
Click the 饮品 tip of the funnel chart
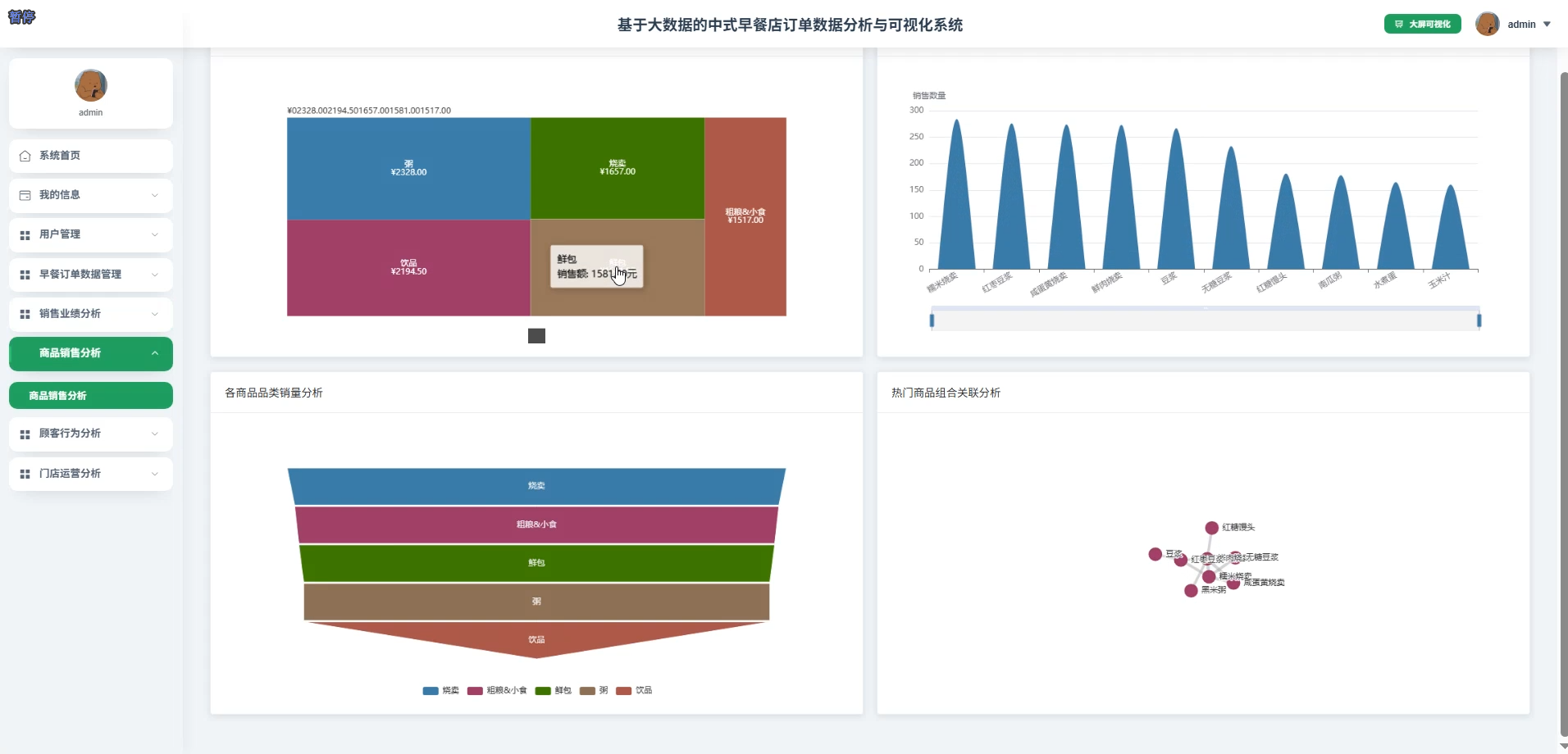pos(536,640)
